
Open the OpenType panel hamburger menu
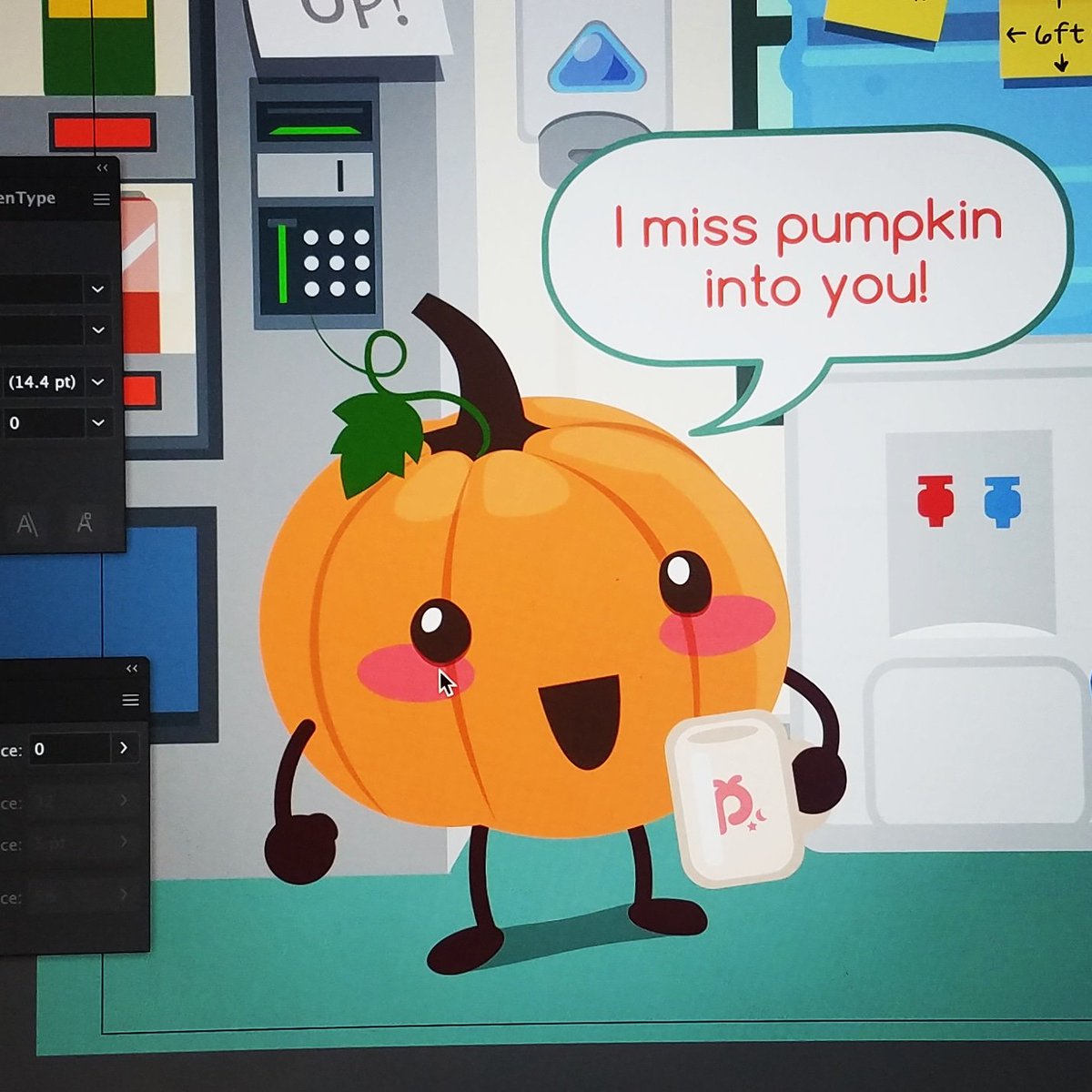(x=101, y=199)
